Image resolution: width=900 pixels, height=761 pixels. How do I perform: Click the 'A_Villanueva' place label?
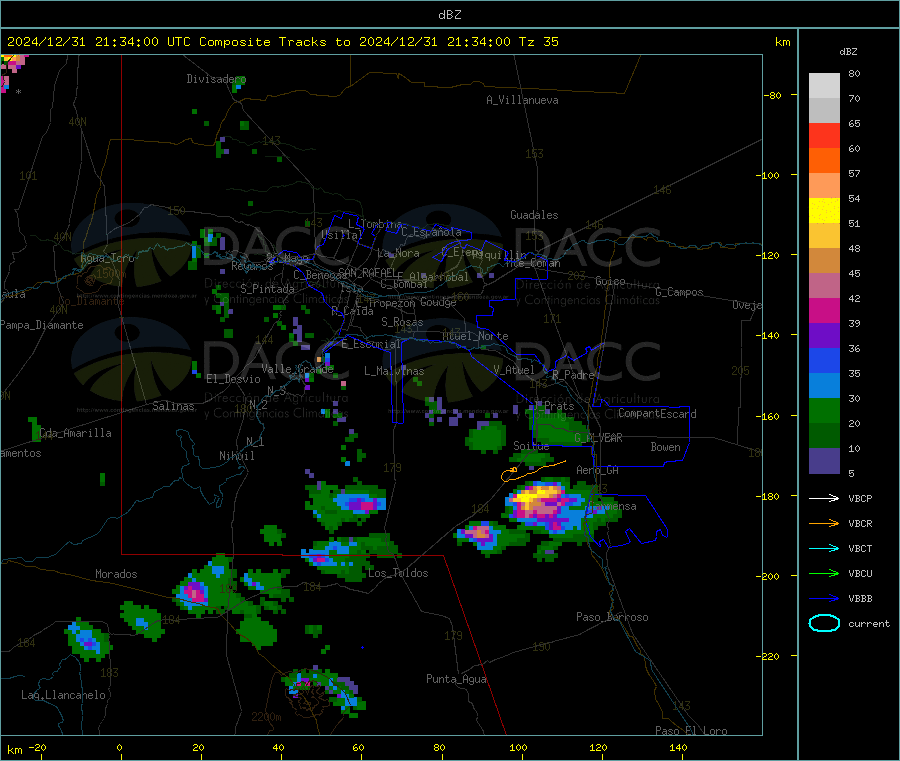[522, 100]
